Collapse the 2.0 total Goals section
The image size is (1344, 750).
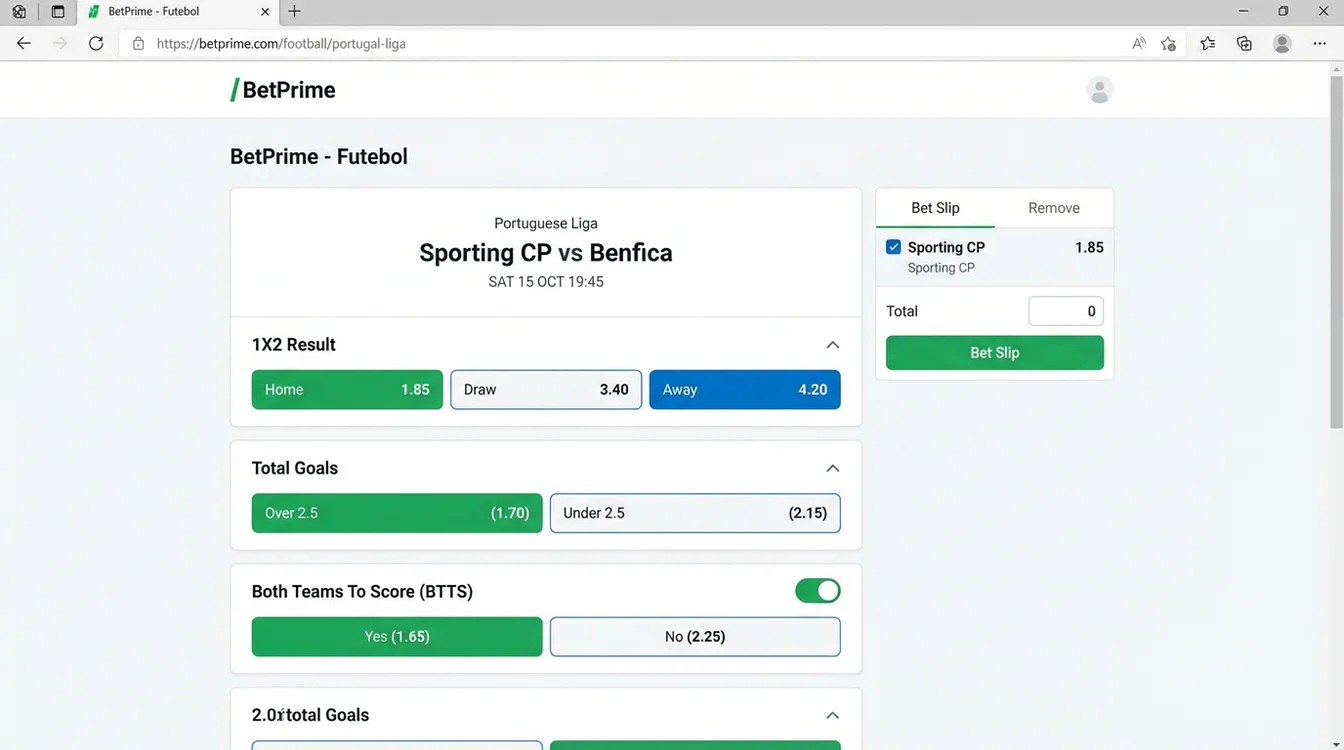[x=832, y=716]
